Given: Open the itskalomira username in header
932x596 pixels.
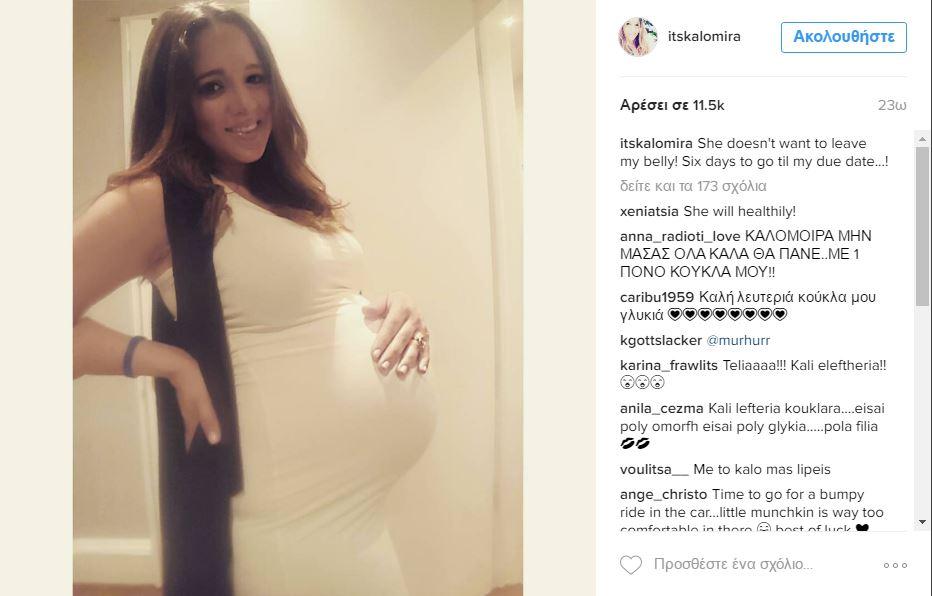Looking at the screenshot, I should (704, 36).
